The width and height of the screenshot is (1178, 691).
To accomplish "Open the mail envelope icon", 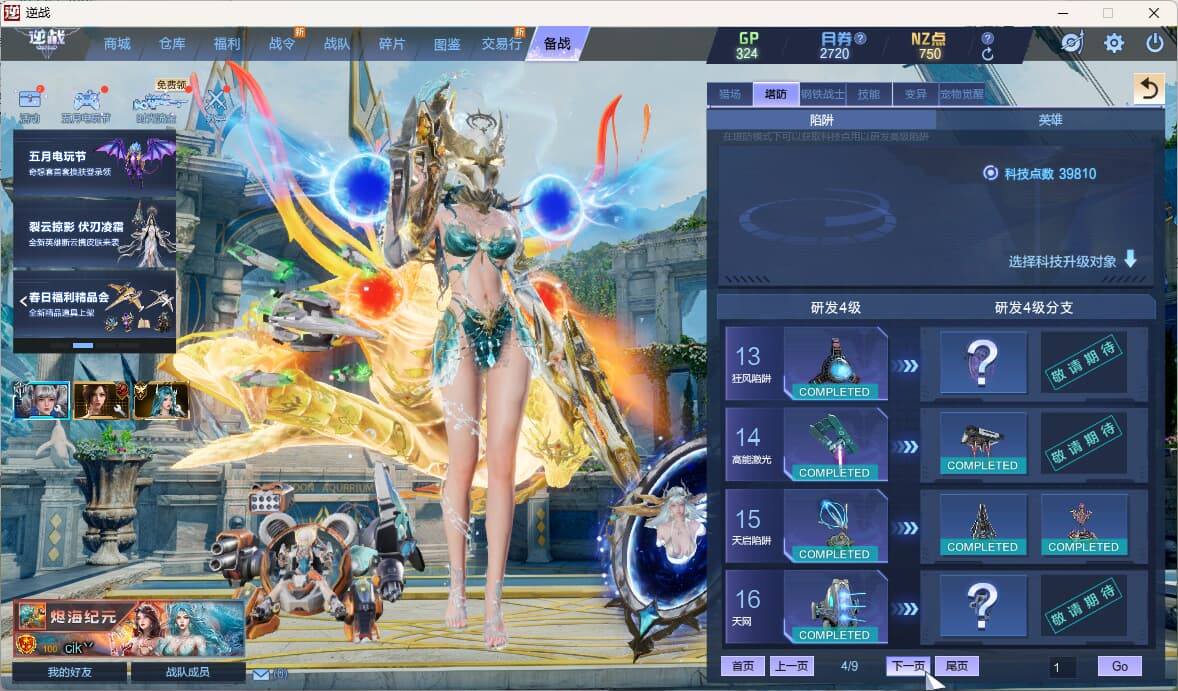I will tap(261, 674).
